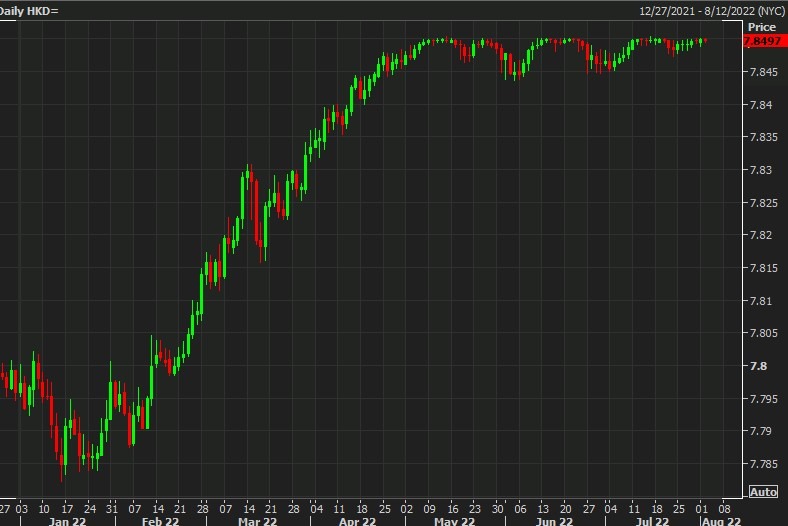This screenshot has height=526, width=788.
Task: Click the Jun 22 month label
Action: coord(554,521)
